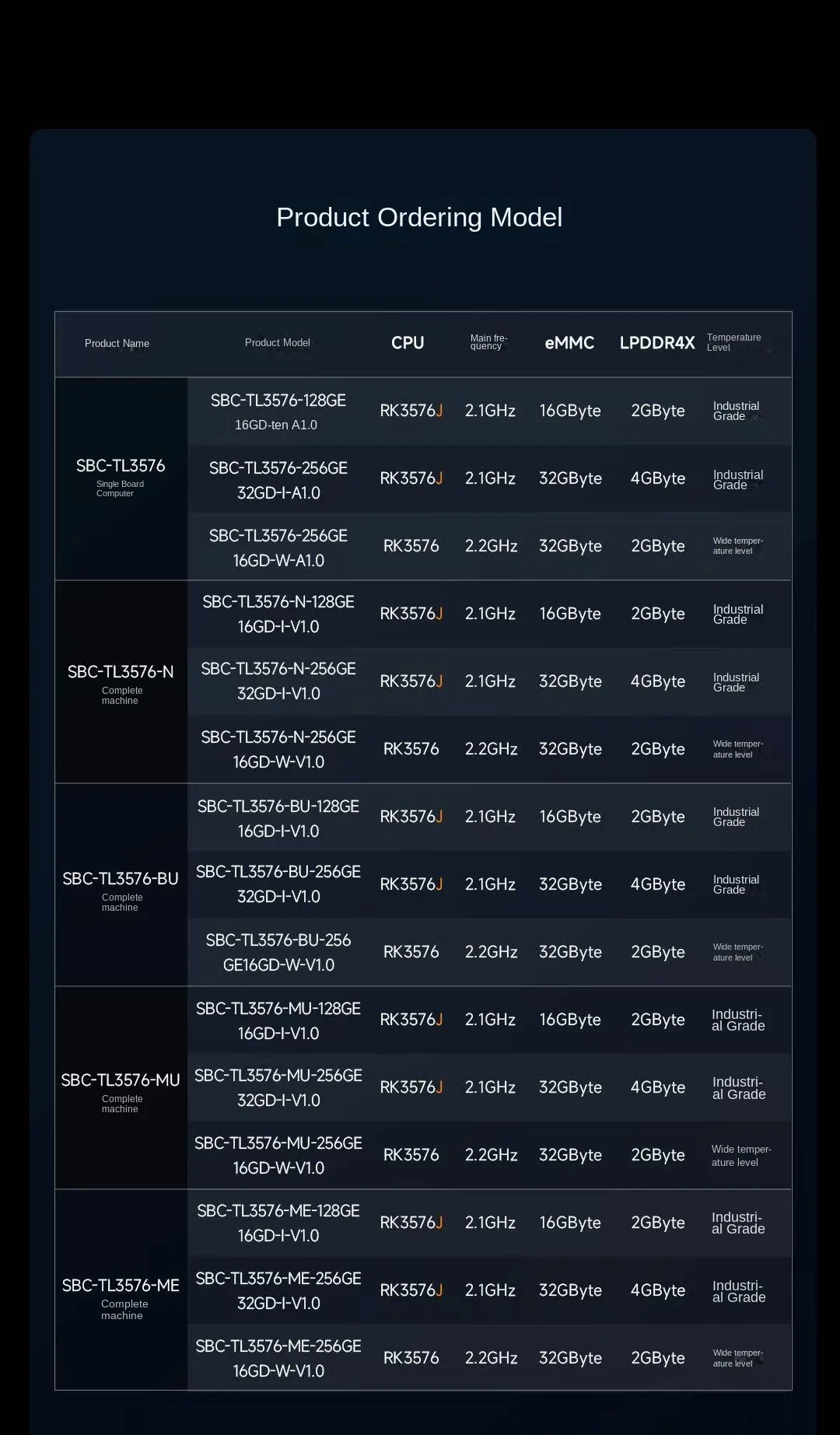This screenshot has width=840, height=1435.
Task: Click the Main frequency column header
Action: coord(488,342)
